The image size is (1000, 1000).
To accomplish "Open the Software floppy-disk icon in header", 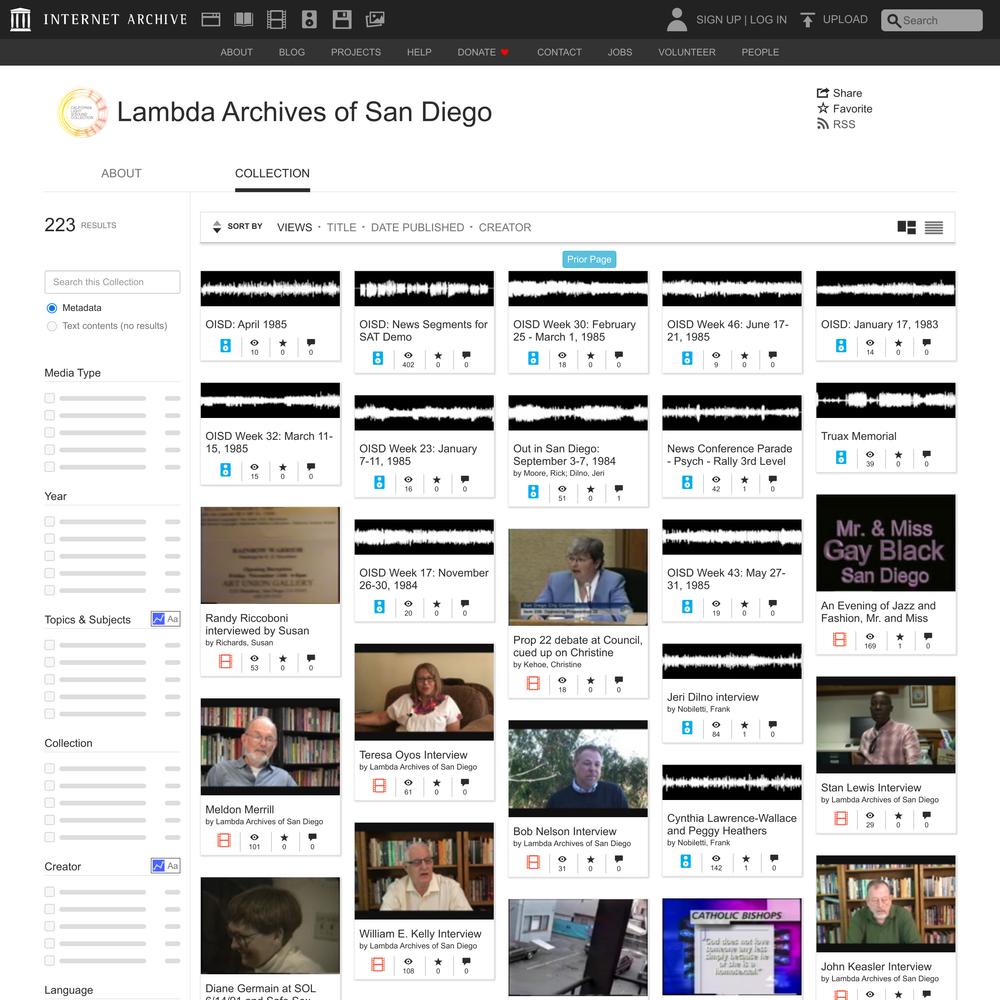I will pos(342,20).
